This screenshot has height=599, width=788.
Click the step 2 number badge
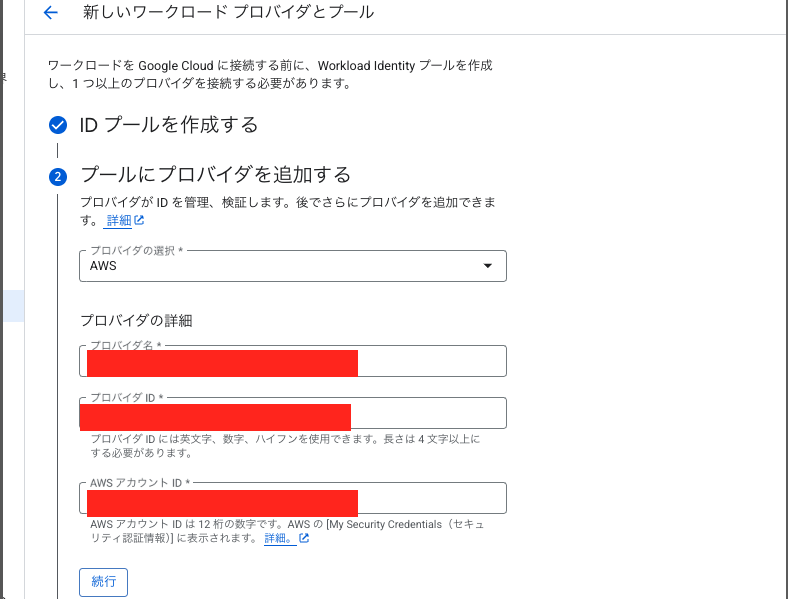pyautogui.click(x=58, y=176)
